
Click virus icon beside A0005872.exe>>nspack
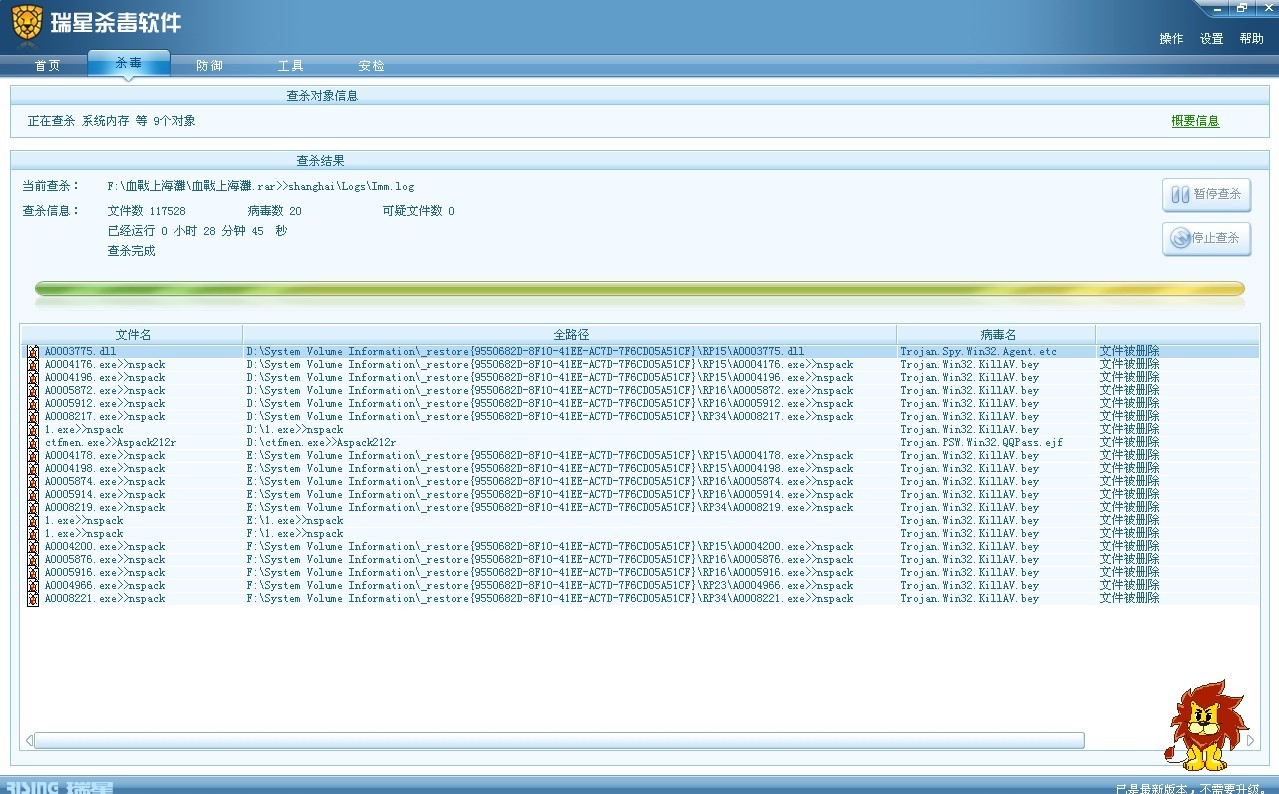33,391
